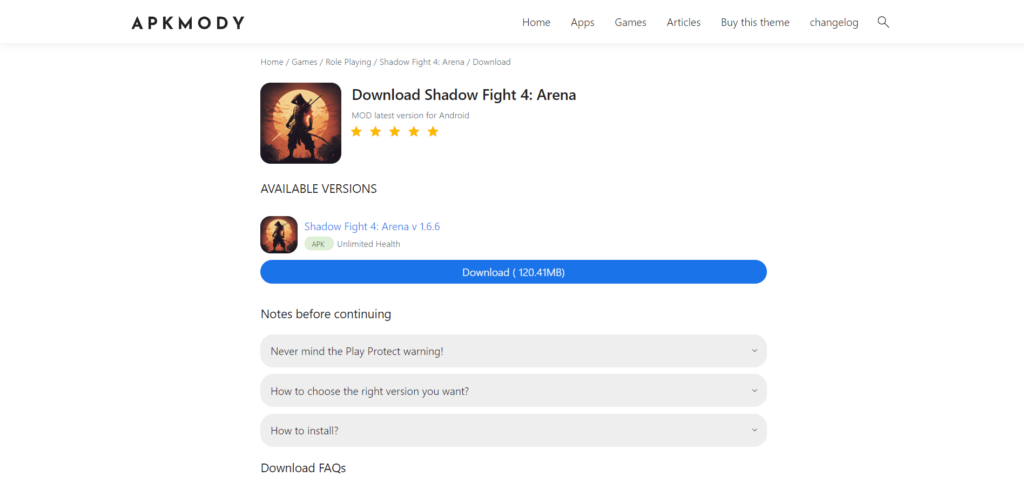
Task: Expand the Play Protect warning note
Action: coord(513,351)
